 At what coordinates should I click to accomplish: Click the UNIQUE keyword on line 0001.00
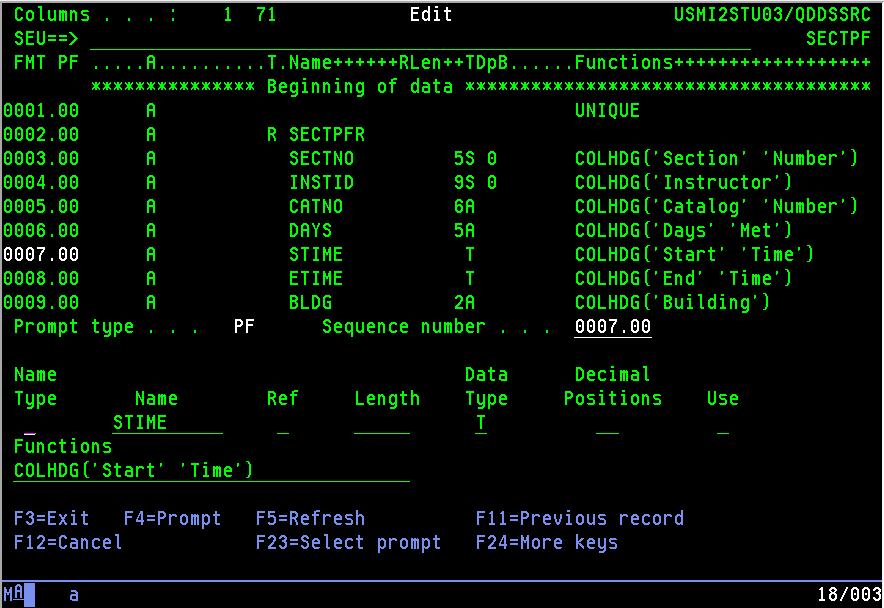[x=606, y=110]
